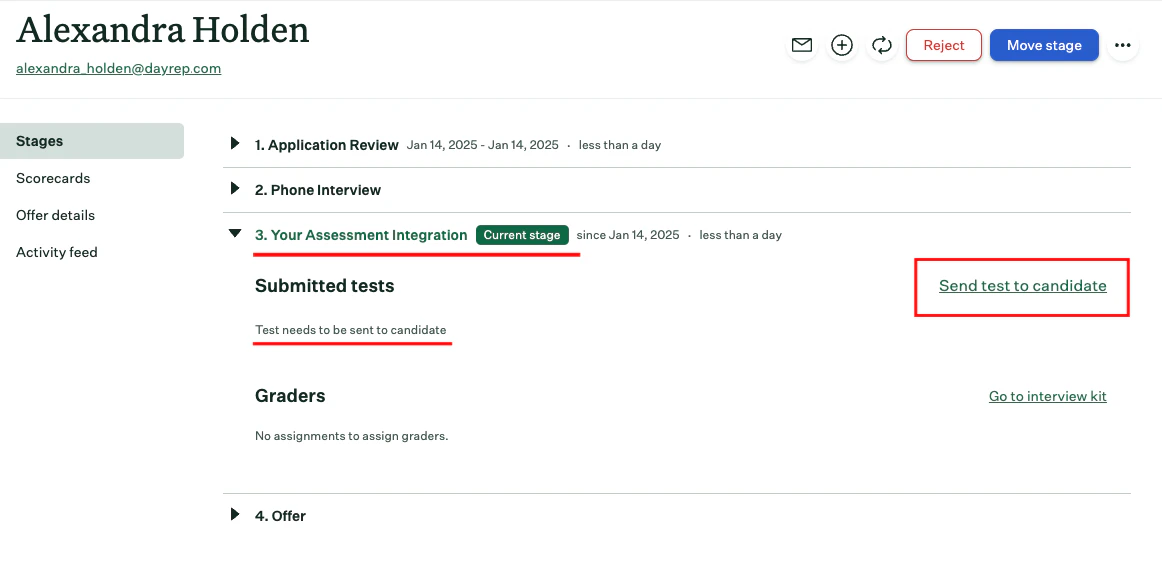This screenshot has width=1162, height=563.
Task: Click the Submitted tests heading
Action: [x=325, y=286]
